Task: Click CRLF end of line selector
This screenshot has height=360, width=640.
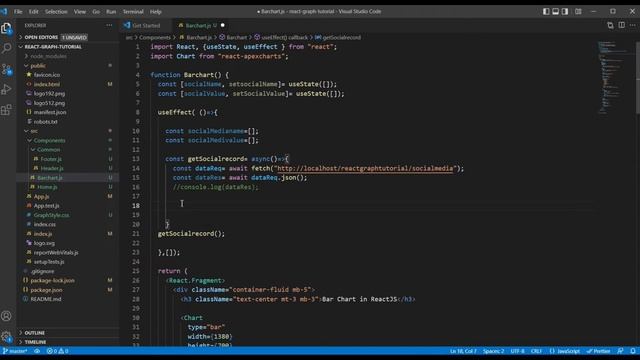Action: pos(536,351)
